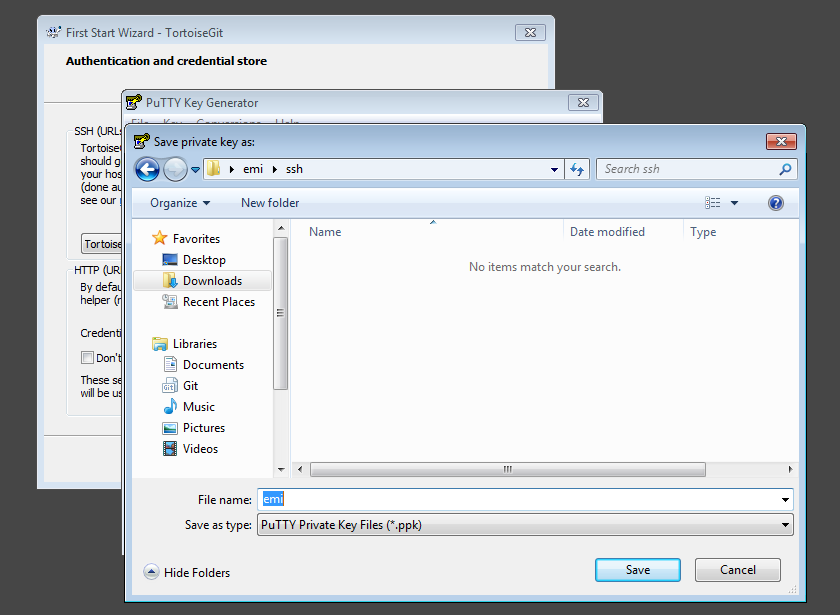The image size is (840, 615).
Task: Click the Tortoise button in TortoiseGit wizard
Action: (102, 244)
